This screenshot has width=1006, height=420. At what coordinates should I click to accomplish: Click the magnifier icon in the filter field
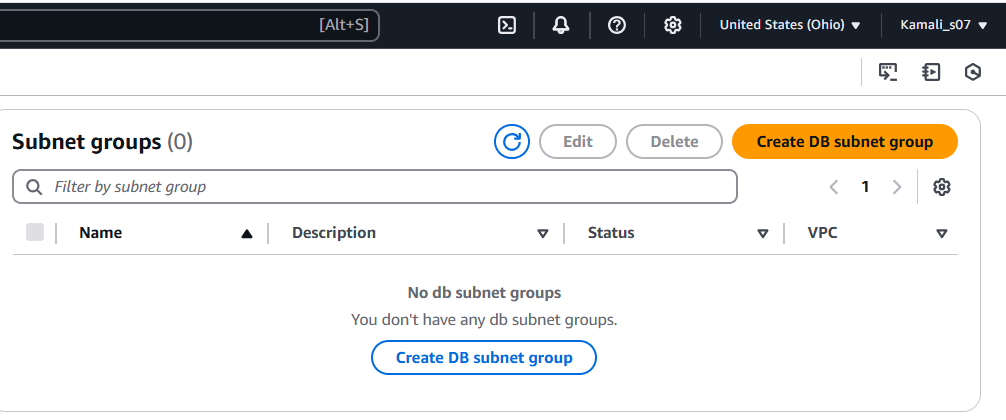(34, 187)
